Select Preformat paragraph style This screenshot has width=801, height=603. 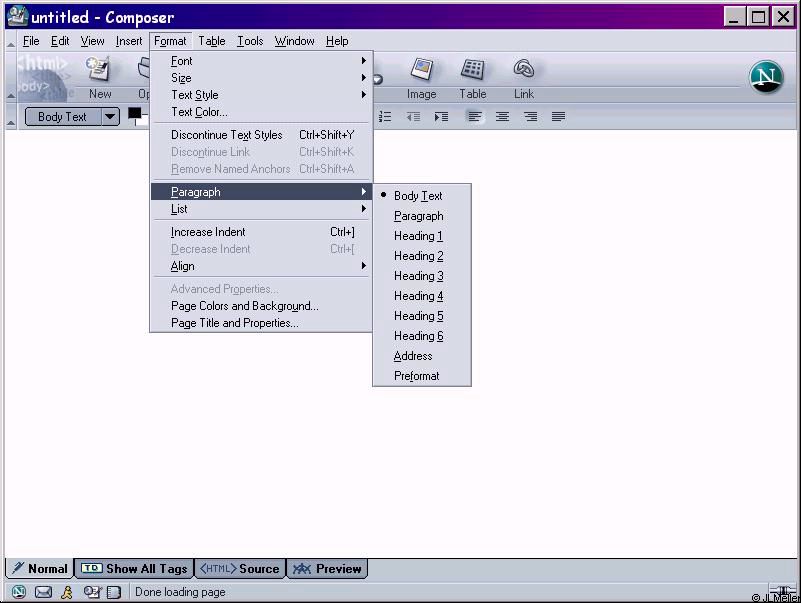(x=422, y=376)
